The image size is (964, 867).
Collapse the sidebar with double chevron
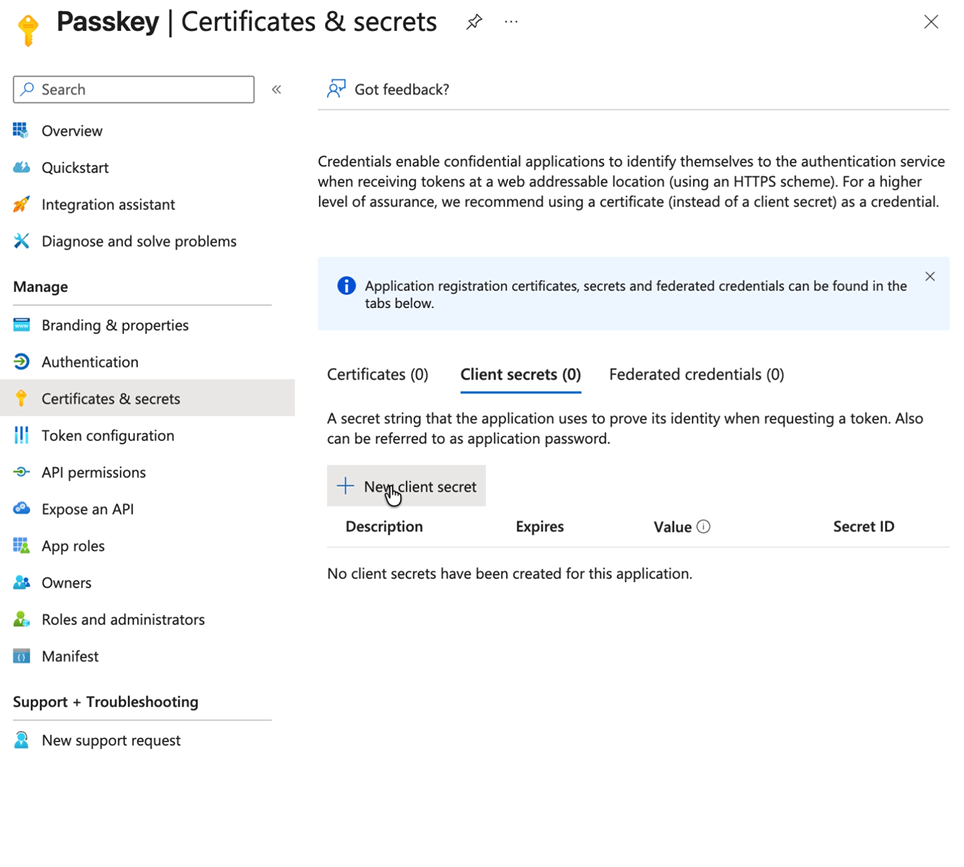pyautogui.click(x=277, y=90)
